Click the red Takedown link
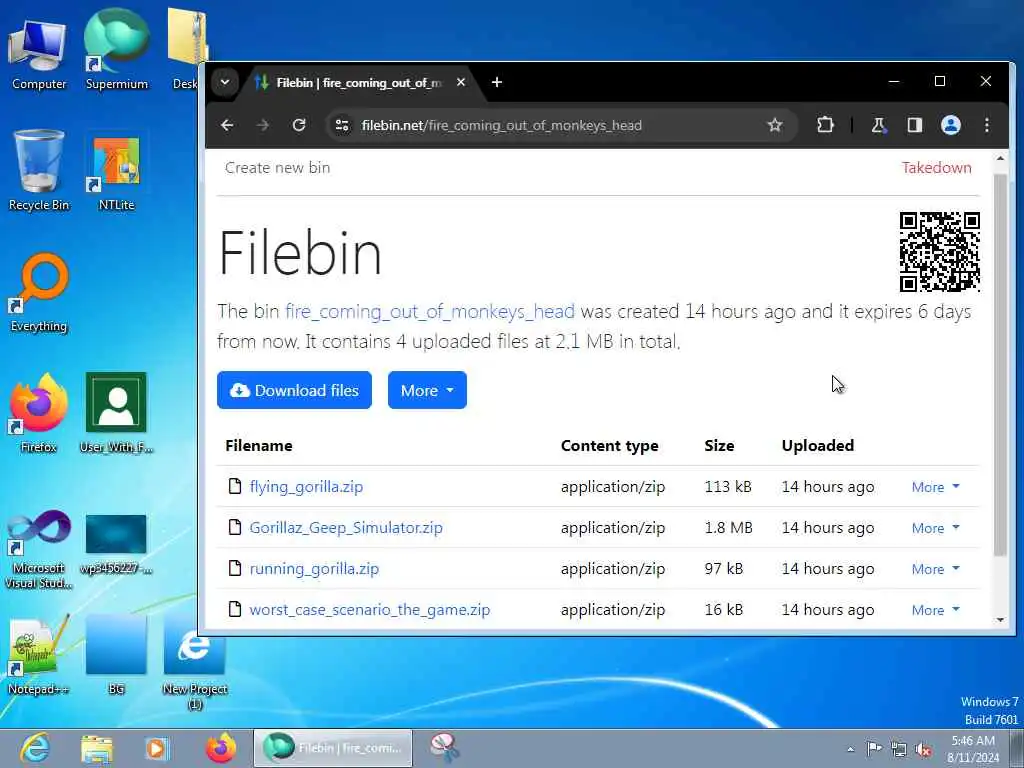 tap(936, 168)
